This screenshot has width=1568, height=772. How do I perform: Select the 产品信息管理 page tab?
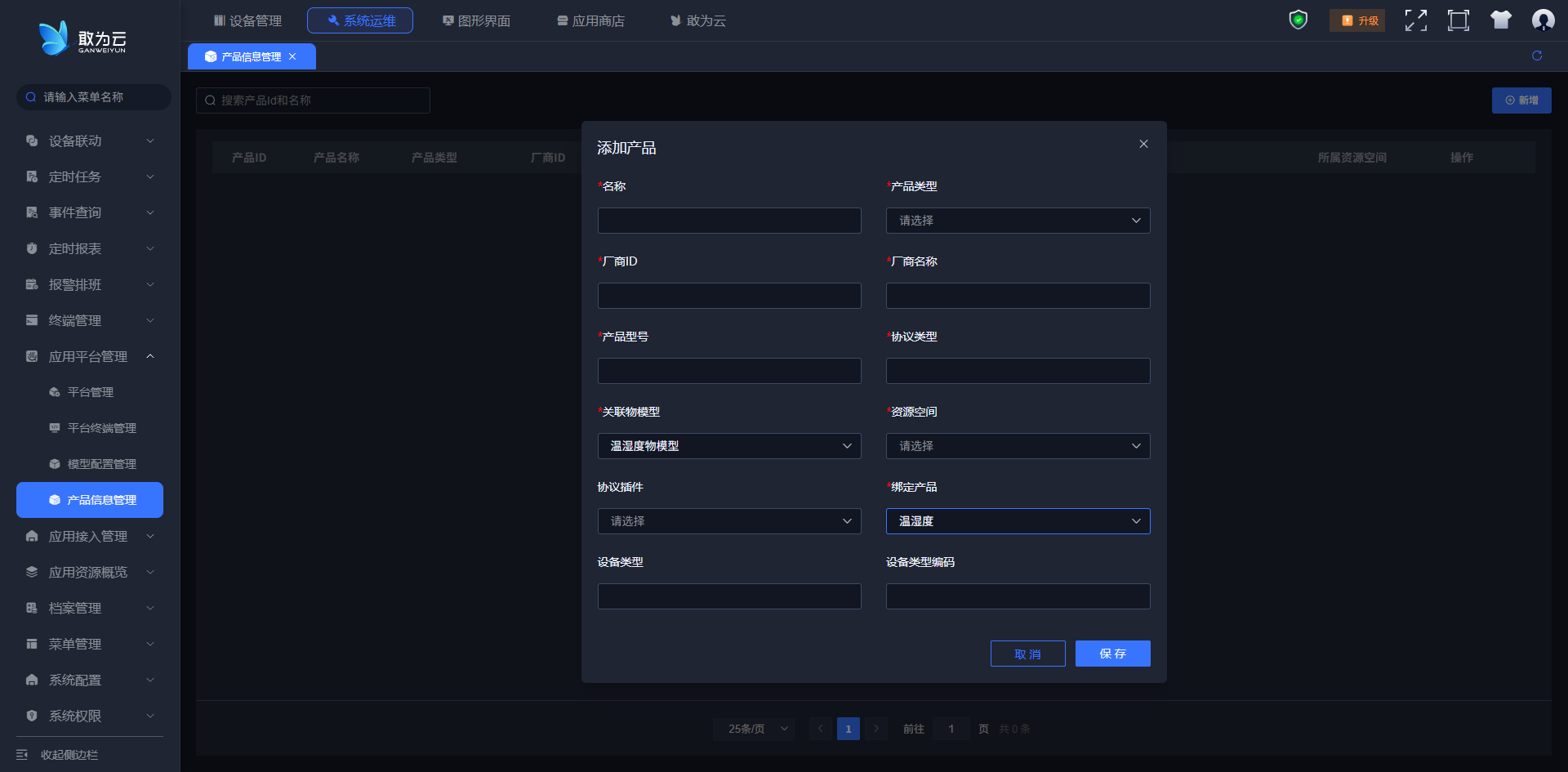coord(251,56)
